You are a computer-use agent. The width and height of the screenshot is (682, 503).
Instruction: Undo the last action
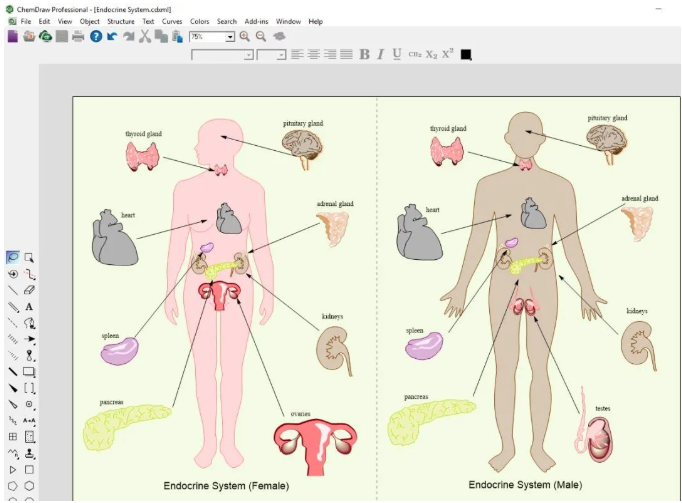pos(112,36)
